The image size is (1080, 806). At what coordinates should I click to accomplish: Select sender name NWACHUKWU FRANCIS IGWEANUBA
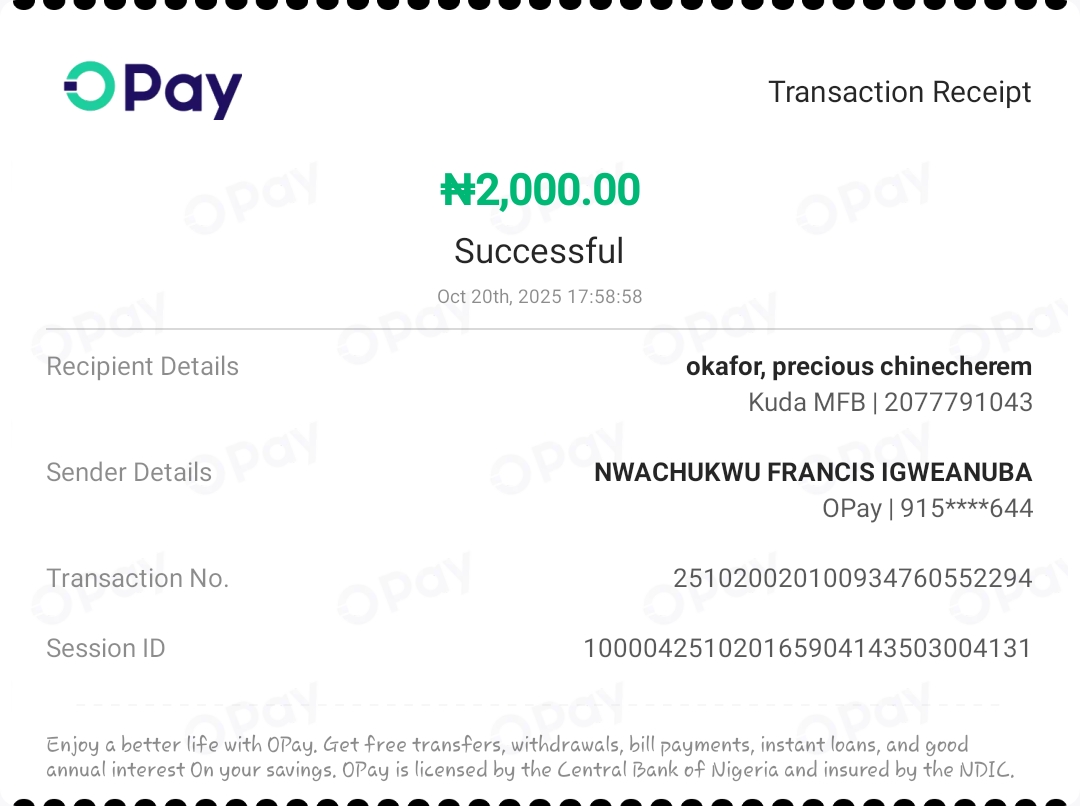tap(812, 473)
